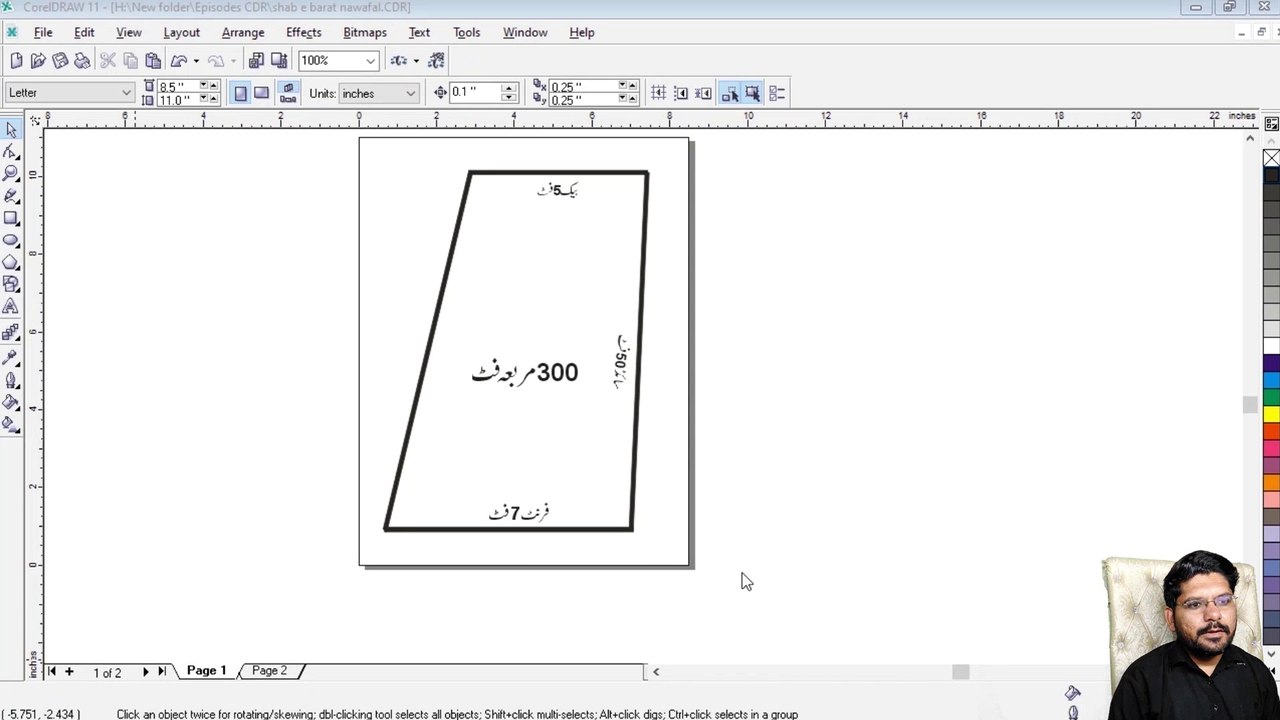Click the Export icon
The width and height of the screenshot is (1280, 720).
pos(278,61)
